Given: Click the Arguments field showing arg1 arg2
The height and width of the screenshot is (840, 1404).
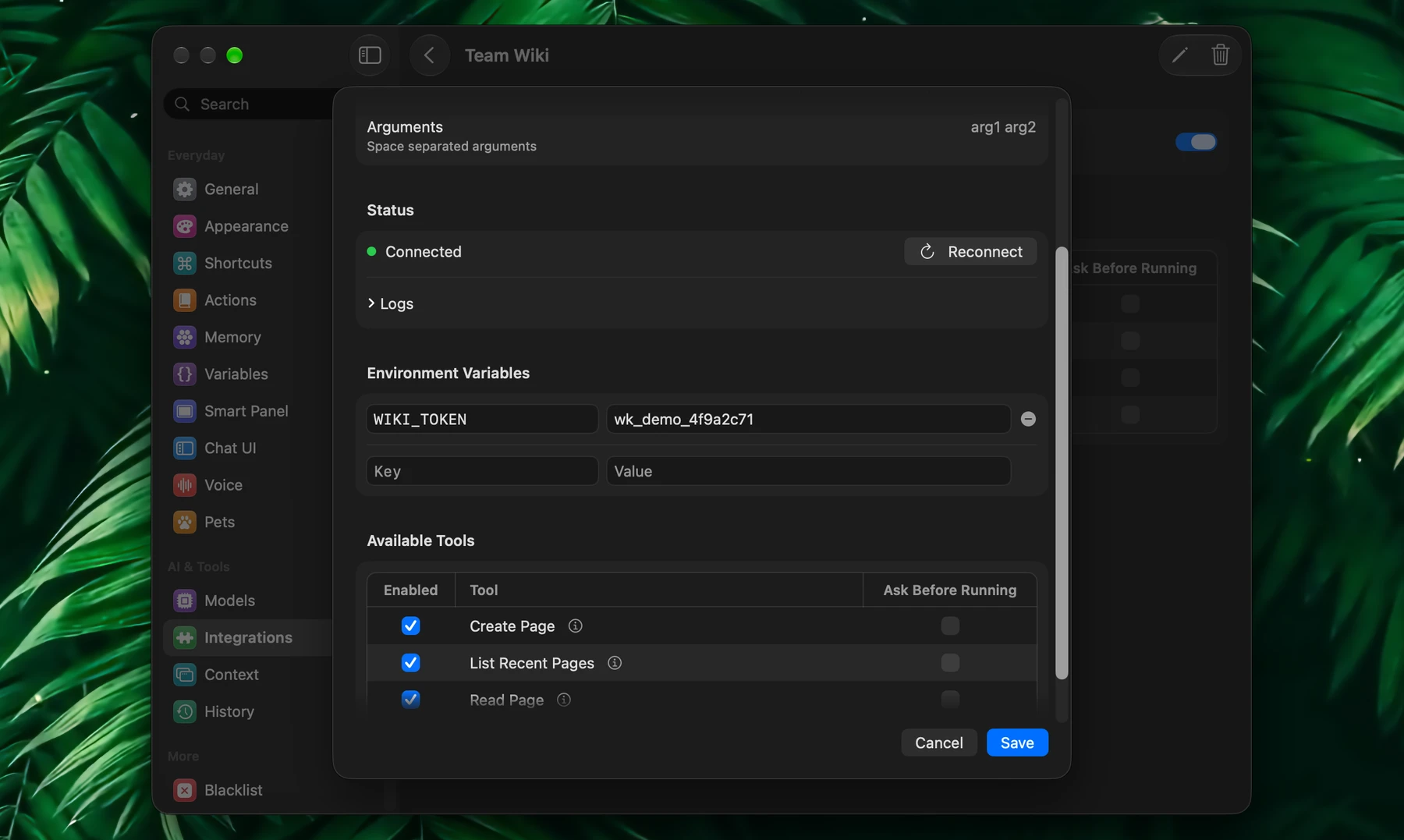Looking at the screenshot, I should 1002,127.
